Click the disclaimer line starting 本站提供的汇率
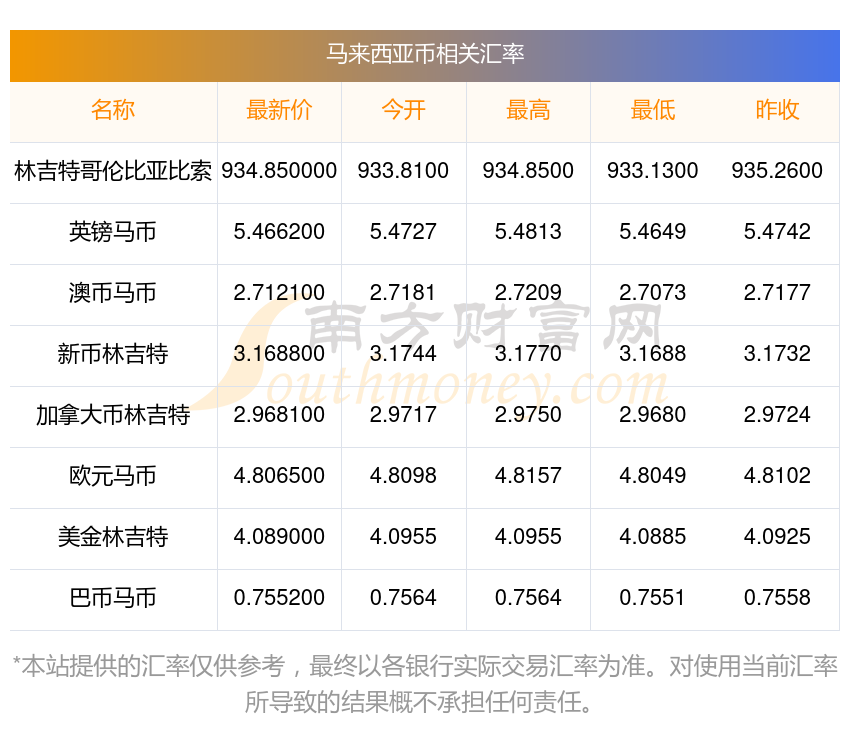 pos(425,666)
